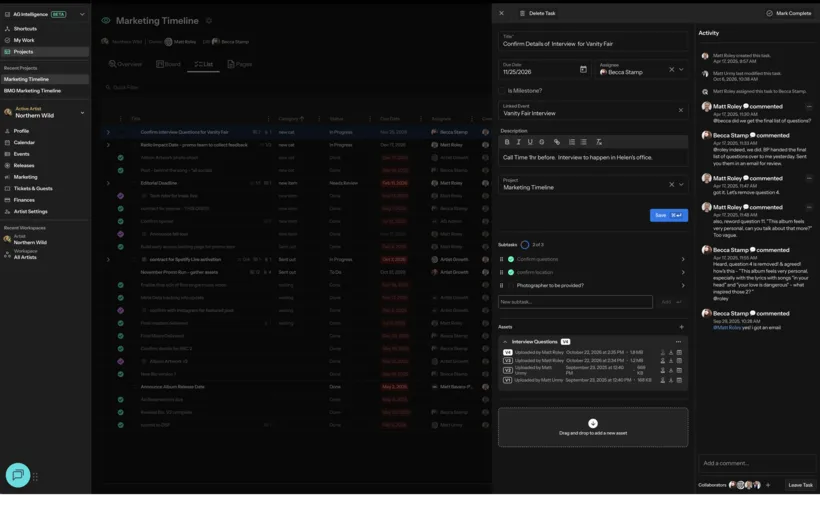Open the floating chat bubble button
This screenshot has height=513, width=820.
click(x=18, y=475)
